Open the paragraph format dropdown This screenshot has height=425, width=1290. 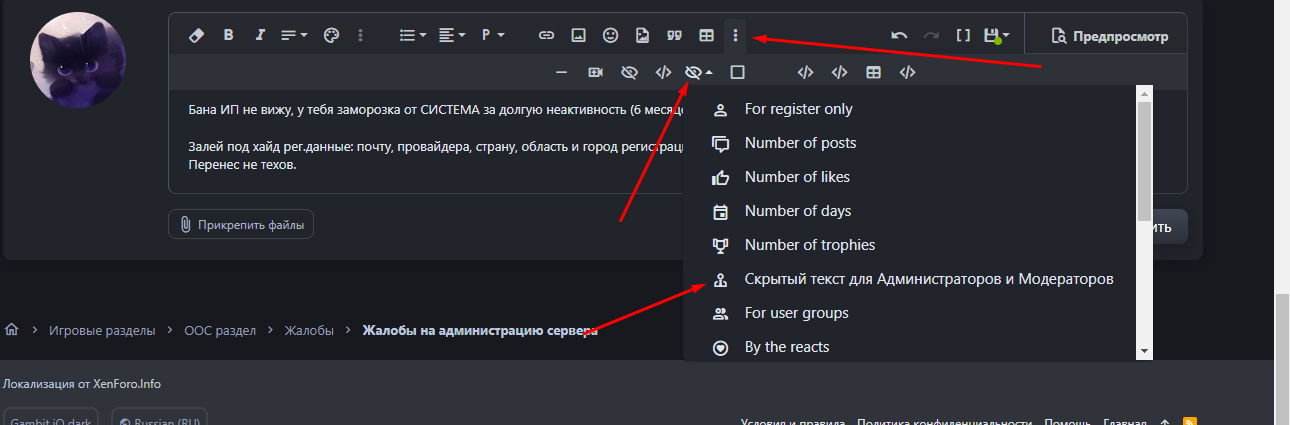(492, 35)
